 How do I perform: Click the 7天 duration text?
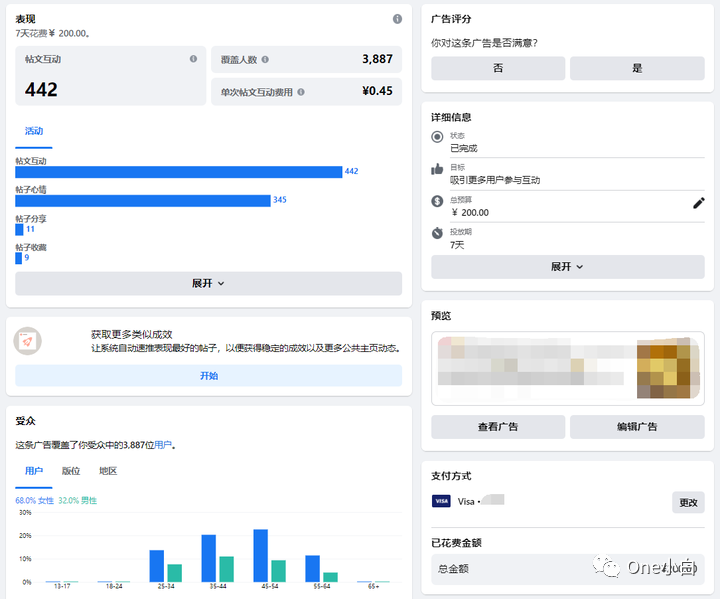tap(457, 245)
